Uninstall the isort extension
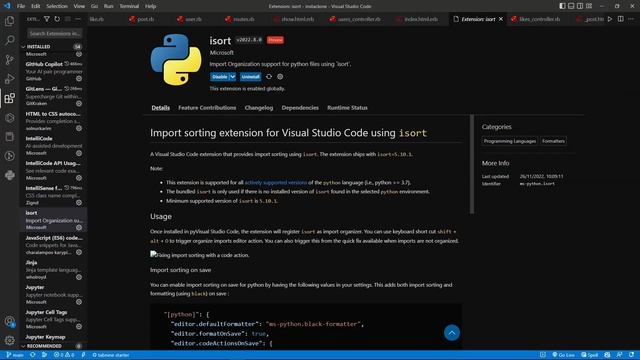640x360 pixels. [250, 77]
